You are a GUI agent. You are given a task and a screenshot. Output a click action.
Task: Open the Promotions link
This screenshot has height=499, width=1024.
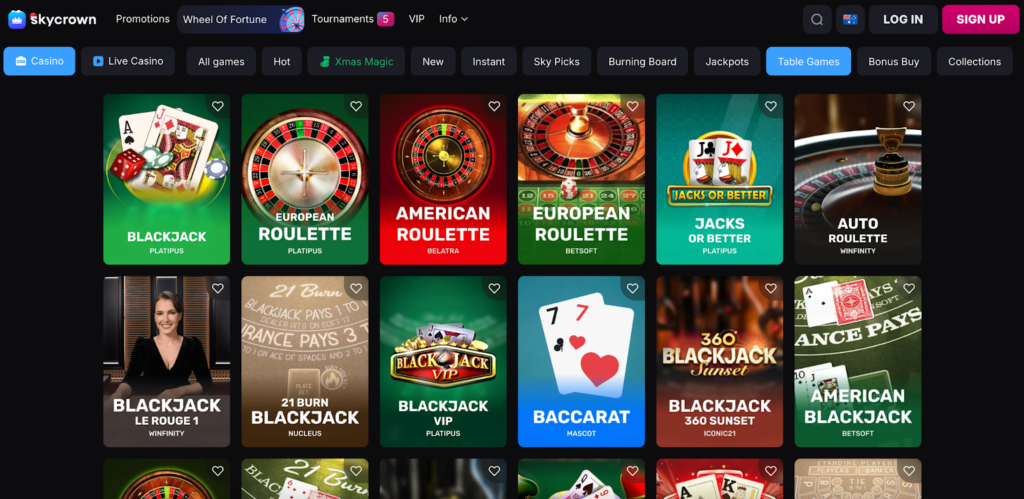point(142,19)
